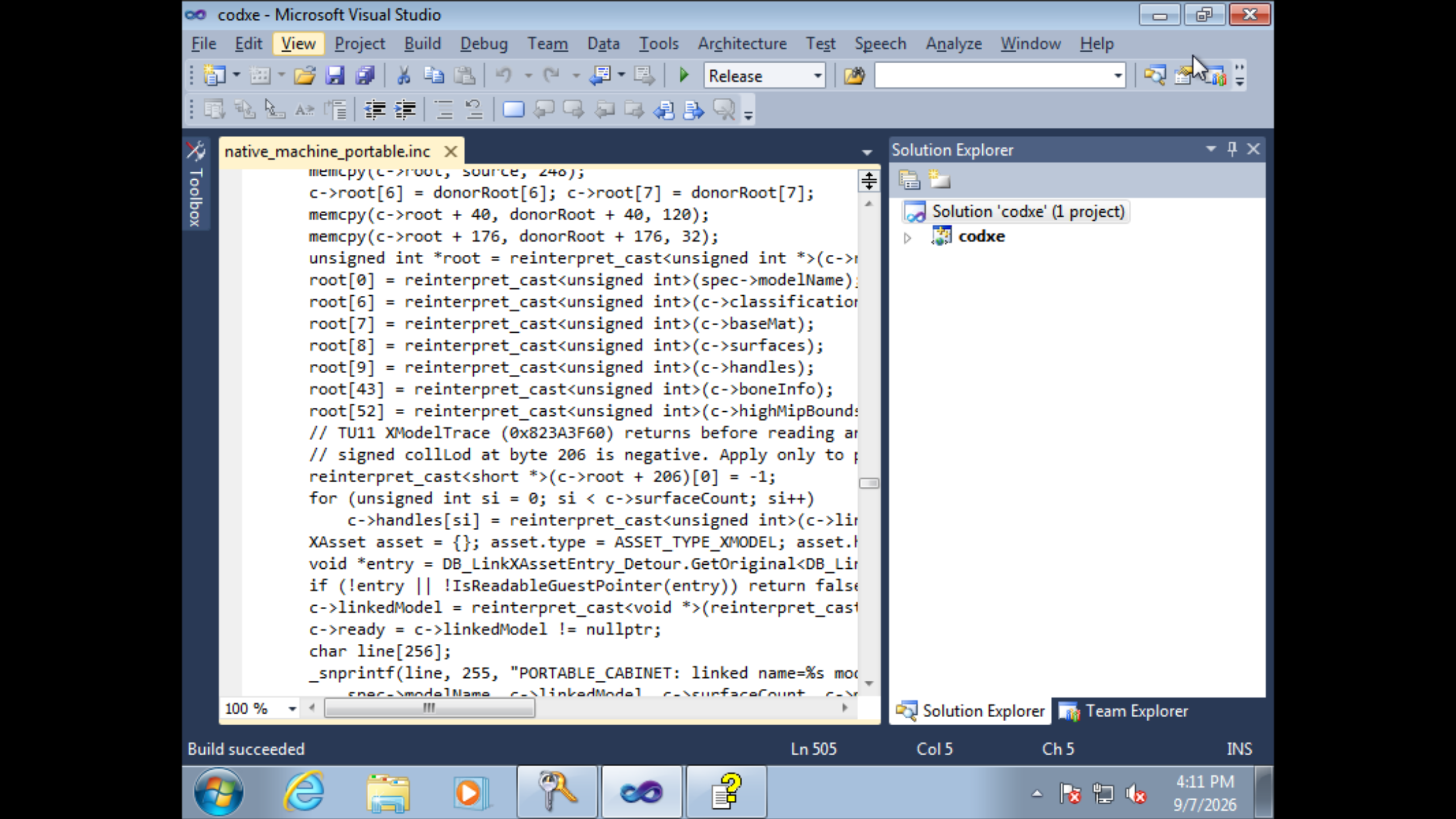Open the Analyze menu
The height and width of the screenshot is (819, 1456).
pos(954,43)
